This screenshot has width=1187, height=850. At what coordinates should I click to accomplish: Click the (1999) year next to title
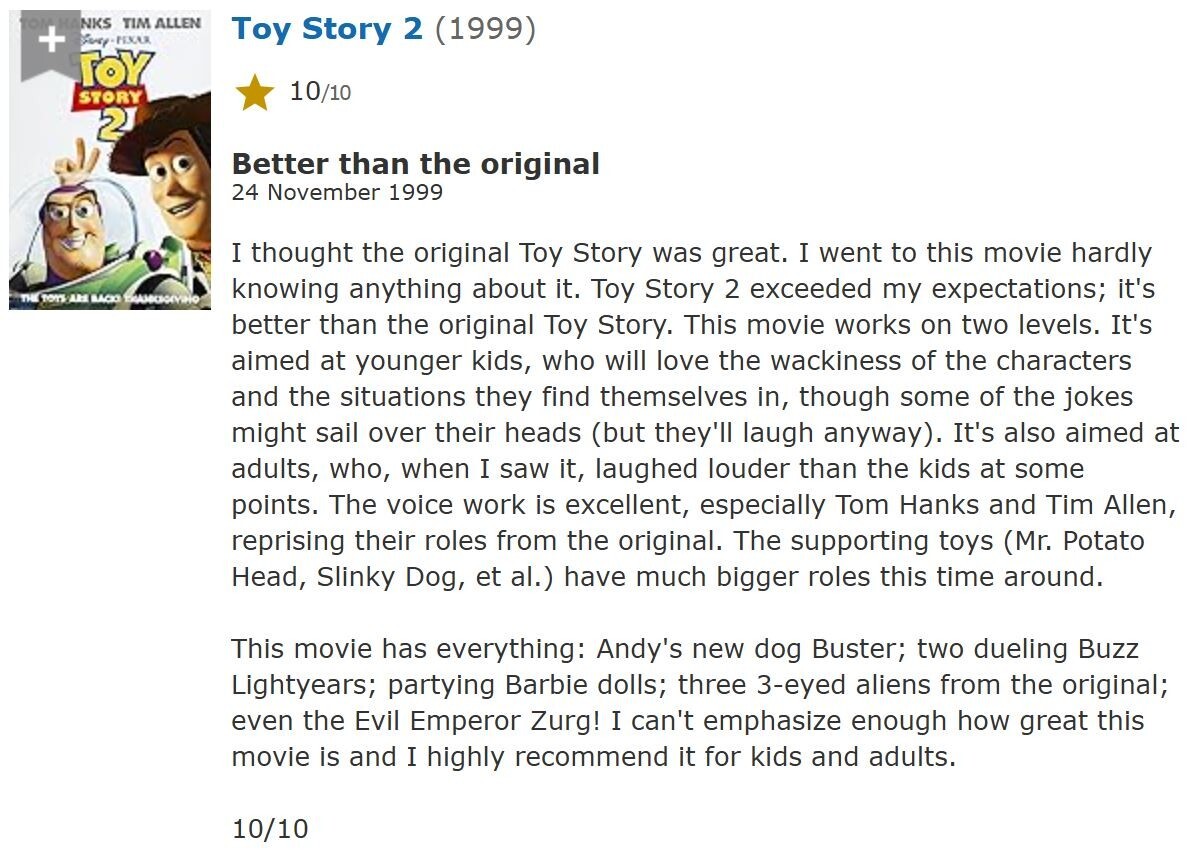click(x=485, y=29)
